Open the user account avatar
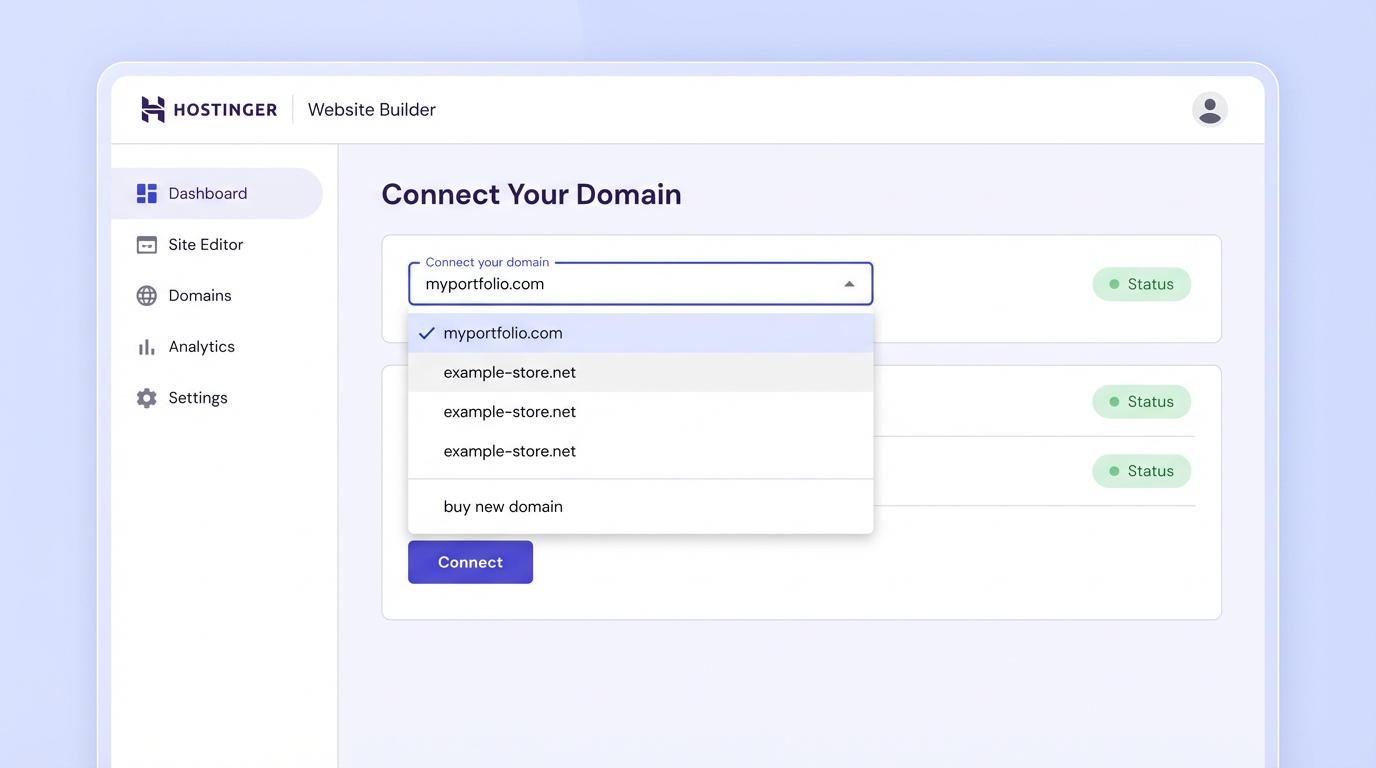This screenshot has height=768, width=1376. click(x=1210, y=109)
